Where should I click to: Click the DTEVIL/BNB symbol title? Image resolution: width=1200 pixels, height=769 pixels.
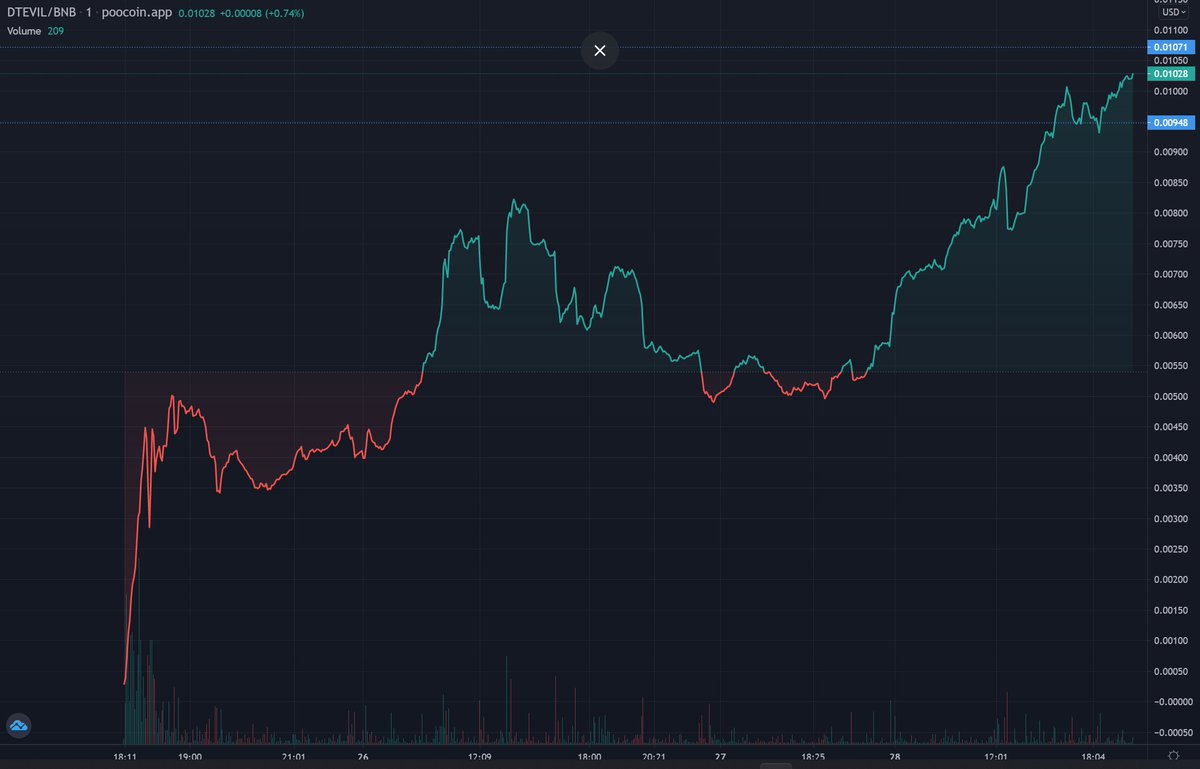pyautogui.click(x=42, y=14)
